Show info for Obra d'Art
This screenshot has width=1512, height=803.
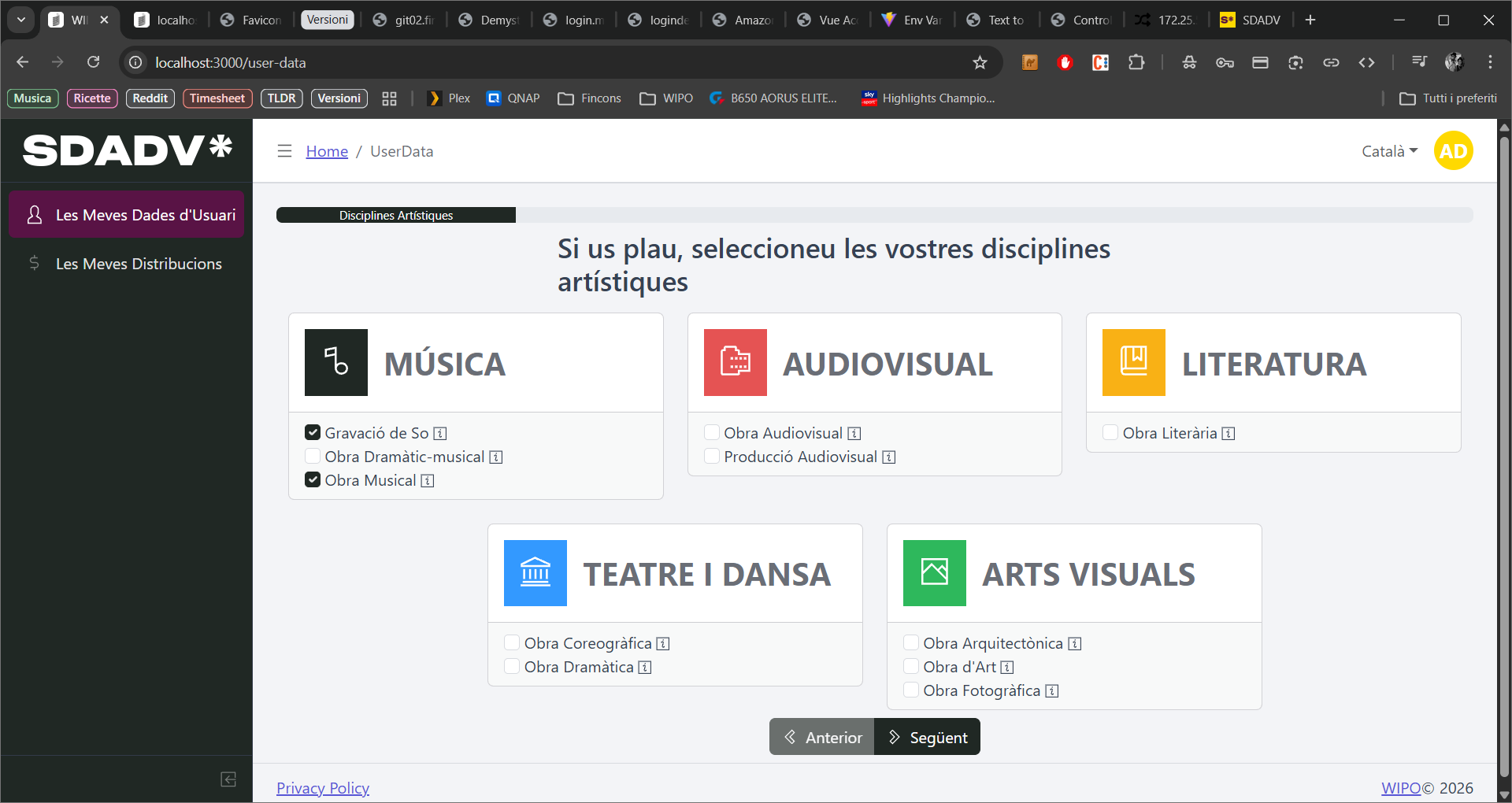pos(1007,668)
